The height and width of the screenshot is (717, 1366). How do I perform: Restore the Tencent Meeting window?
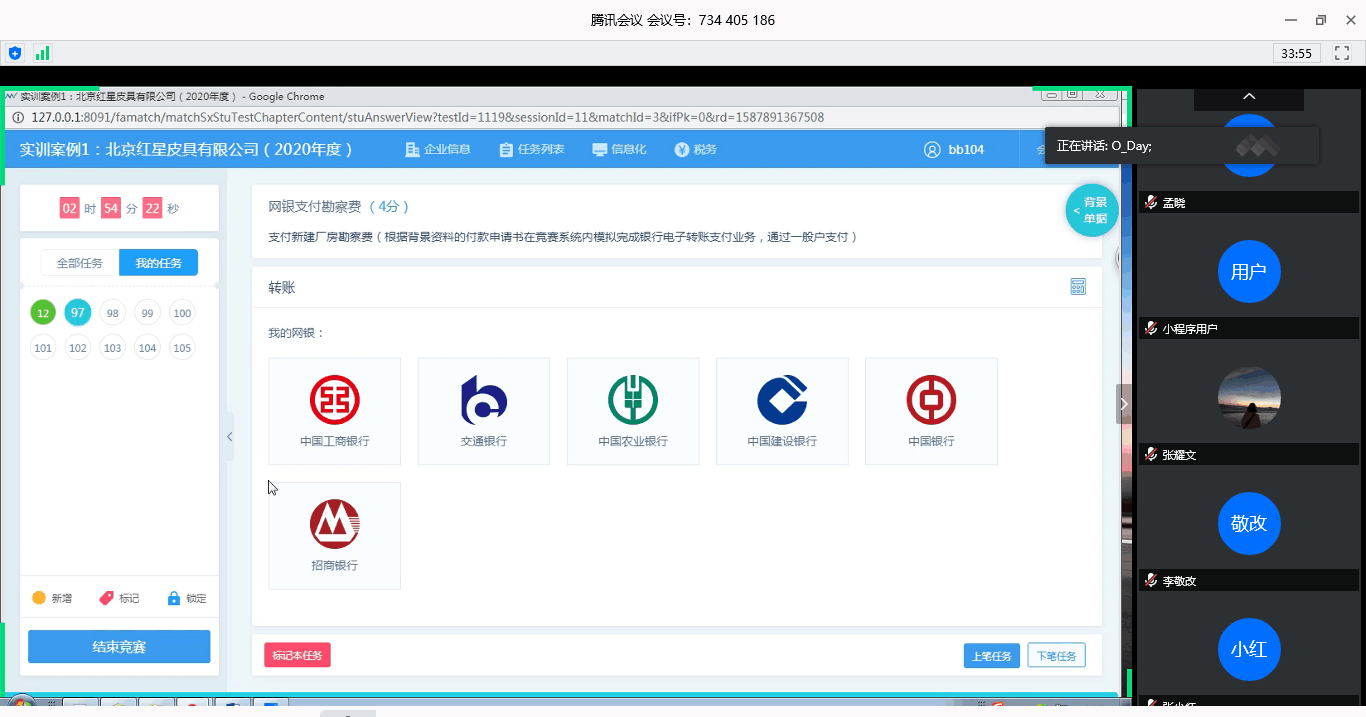click(x=1321, y=20)
